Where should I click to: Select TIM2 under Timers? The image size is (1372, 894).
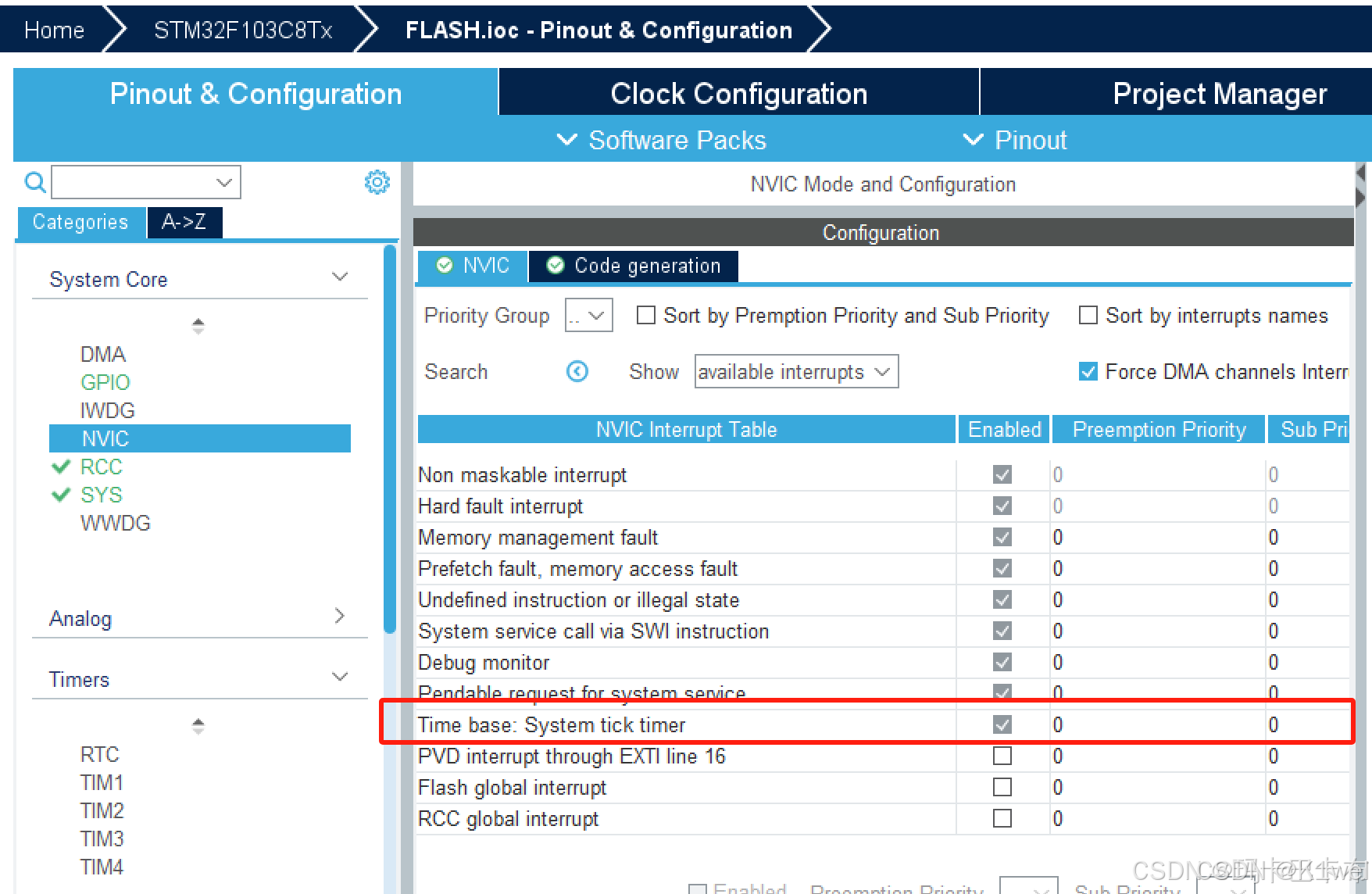102,810
